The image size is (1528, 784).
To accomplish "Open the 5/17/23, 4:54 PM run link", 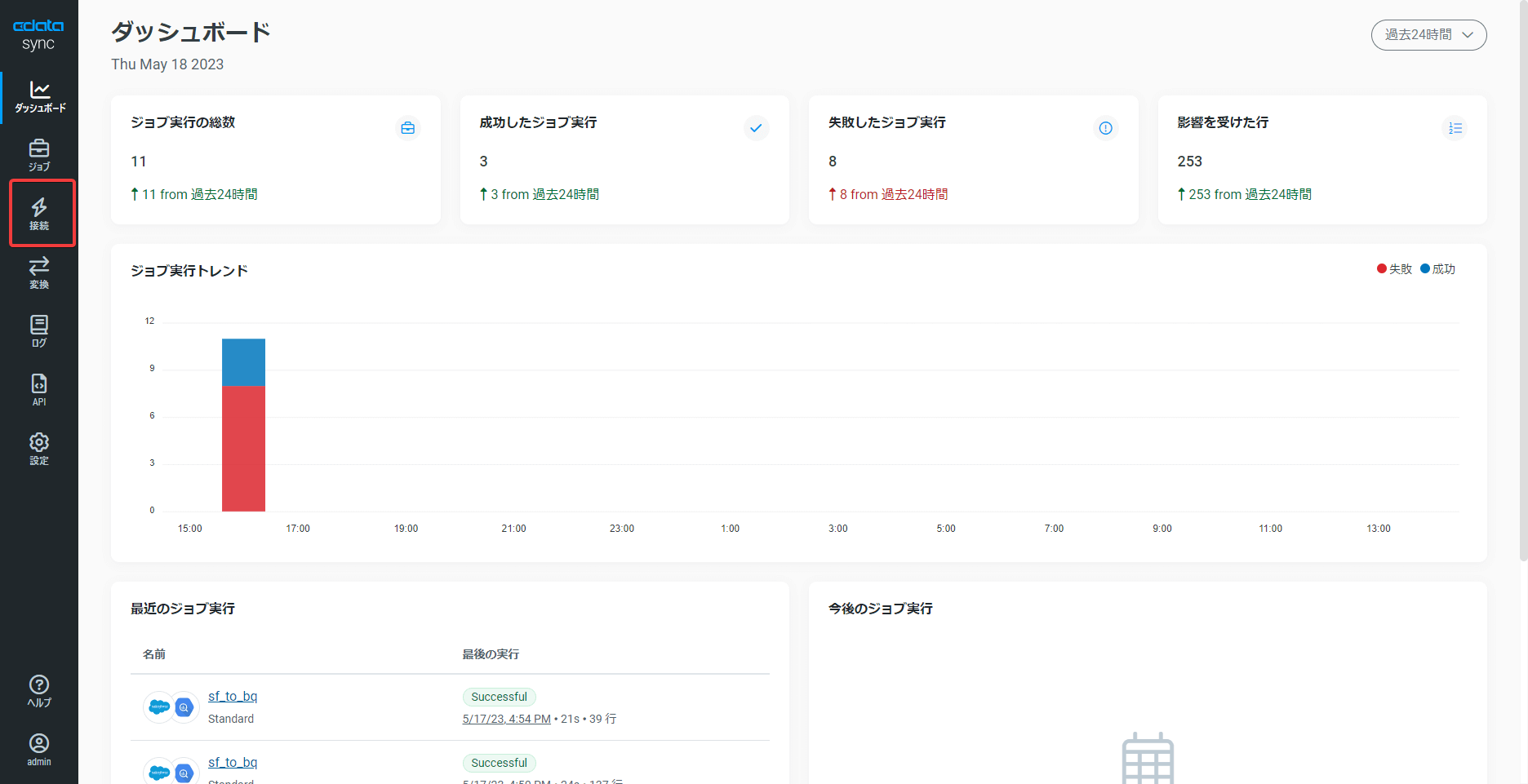I will pos(506,719).
